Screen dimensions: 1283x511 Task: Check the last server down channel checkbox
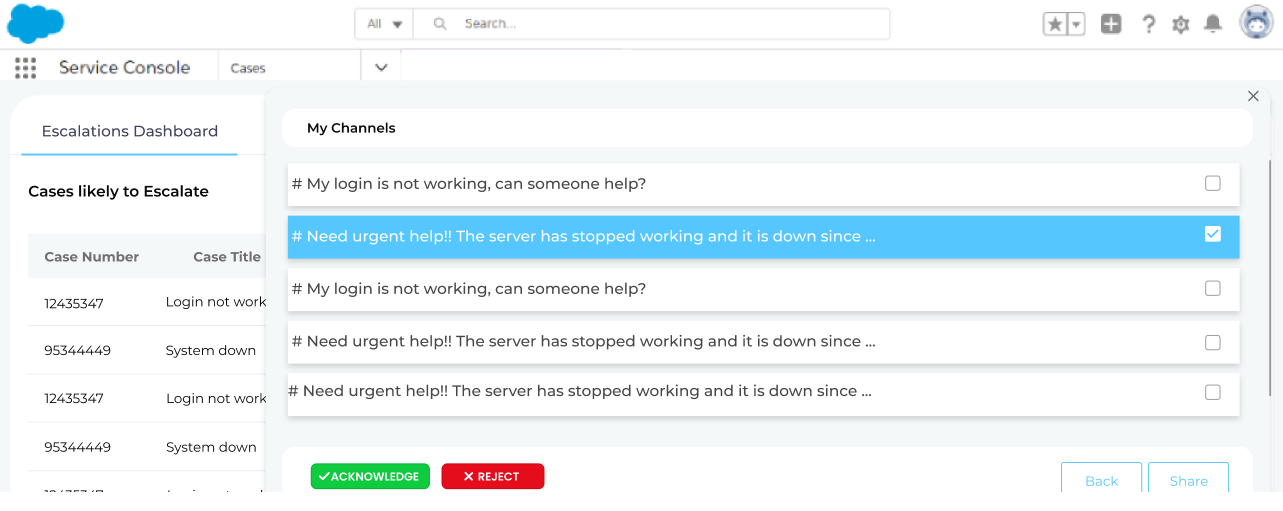(x=1212, y=392)
